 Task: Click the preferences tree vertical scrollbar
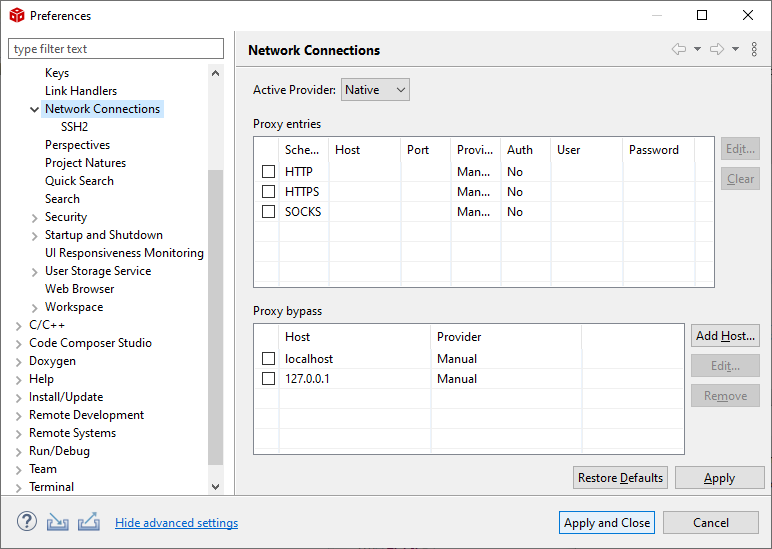[x=216, y=300]
